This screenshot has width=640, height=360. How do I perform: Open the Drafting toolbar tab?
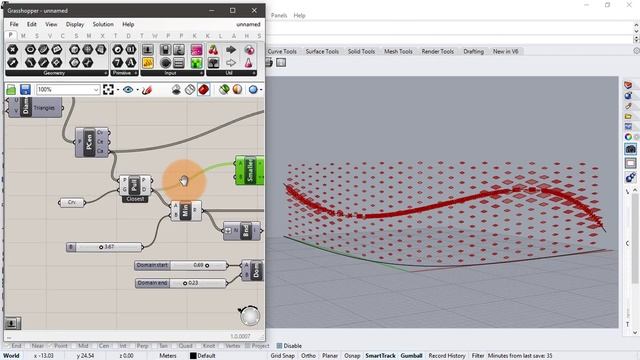click(x=473, y=51)
